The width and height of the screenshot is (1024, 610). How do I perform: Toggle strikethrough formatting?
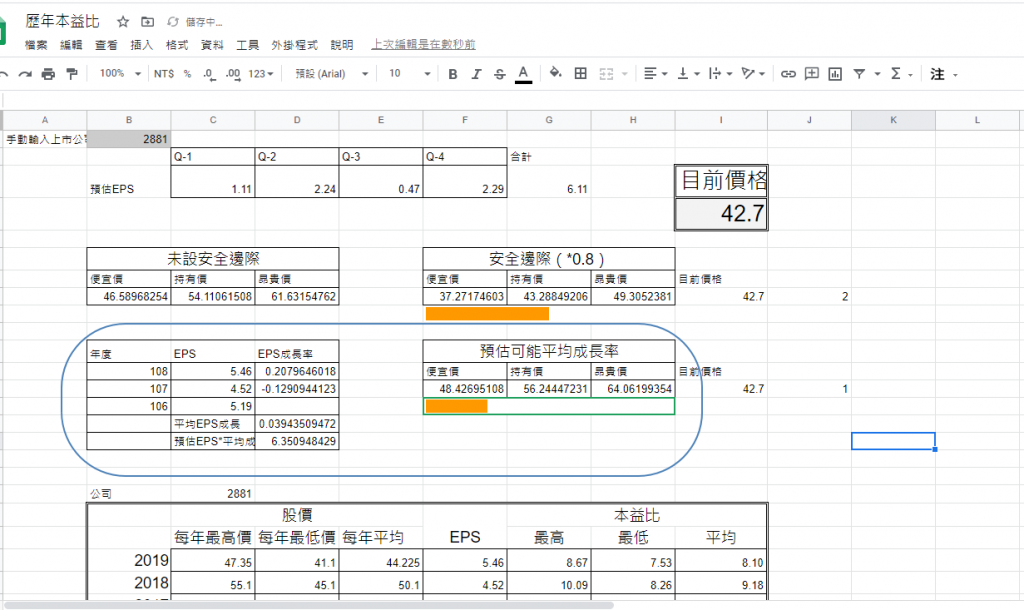click(x=499, y=74)
